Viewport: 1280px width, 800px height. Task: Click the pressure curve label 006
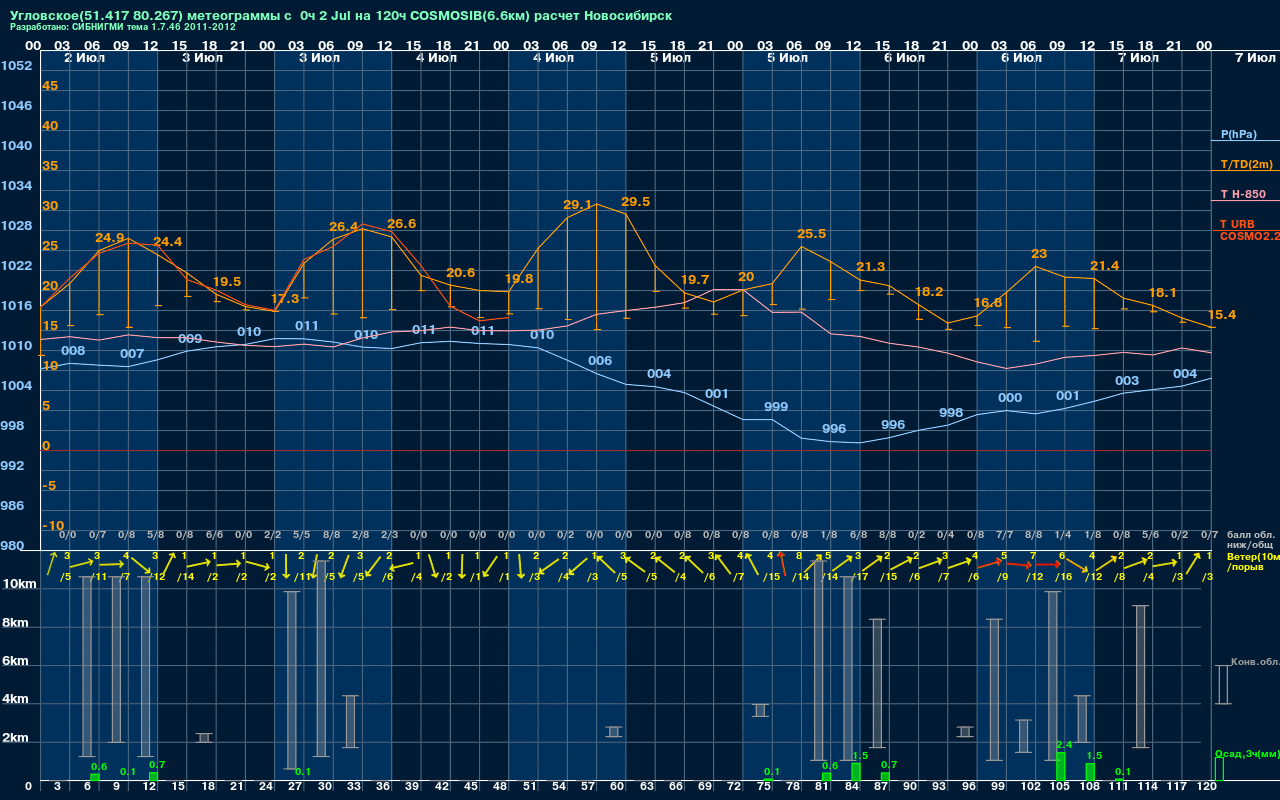pyautogui.click(x=600, y=361)
